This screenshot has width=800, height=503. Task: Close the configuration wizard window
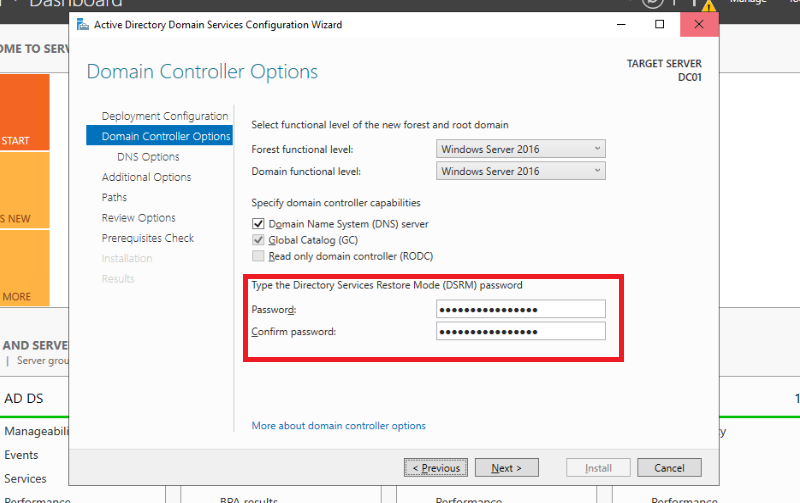tap(699, 24)
